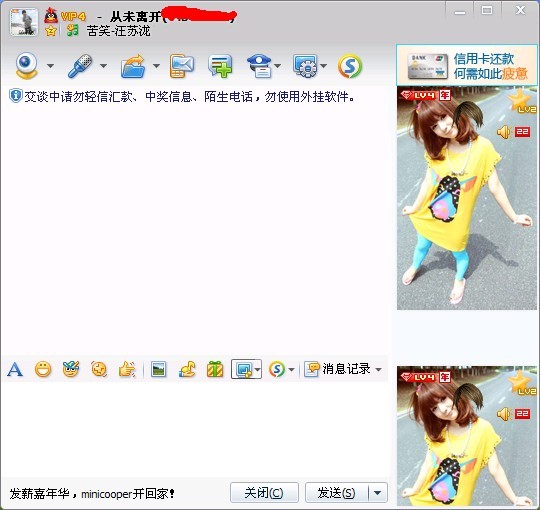Click the song status 苦笑-汪苏泷

(x=118, y=31)
